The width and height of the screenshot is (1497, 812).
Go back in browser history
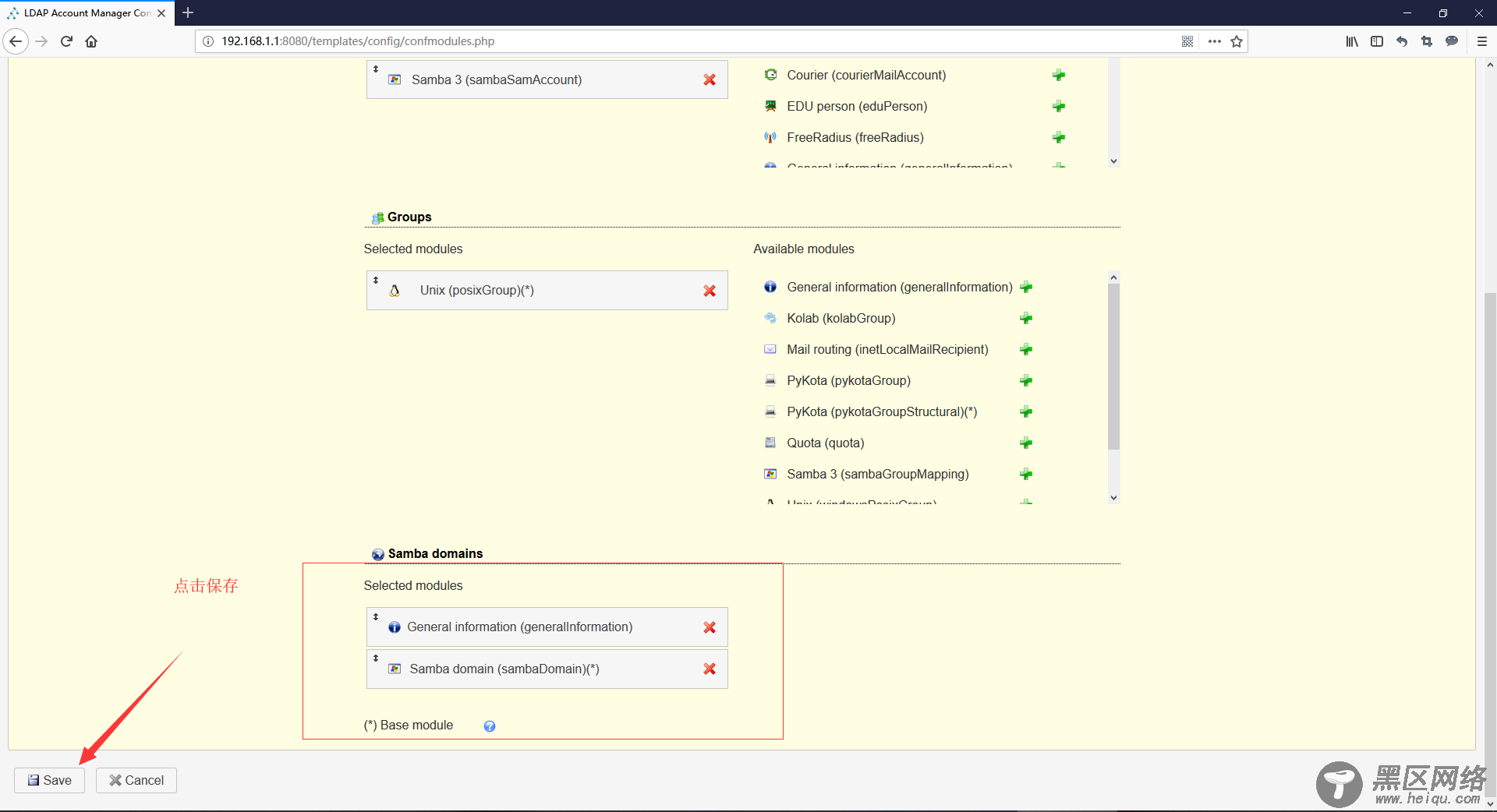(16, 41)
